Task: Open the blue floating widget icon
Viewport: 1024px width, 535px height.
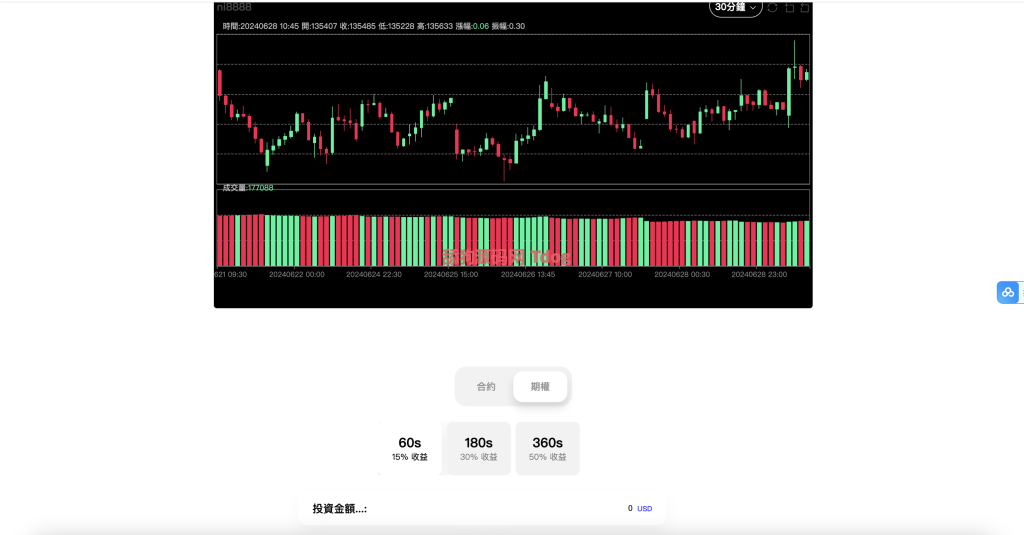Action: tap(1007, 292)
